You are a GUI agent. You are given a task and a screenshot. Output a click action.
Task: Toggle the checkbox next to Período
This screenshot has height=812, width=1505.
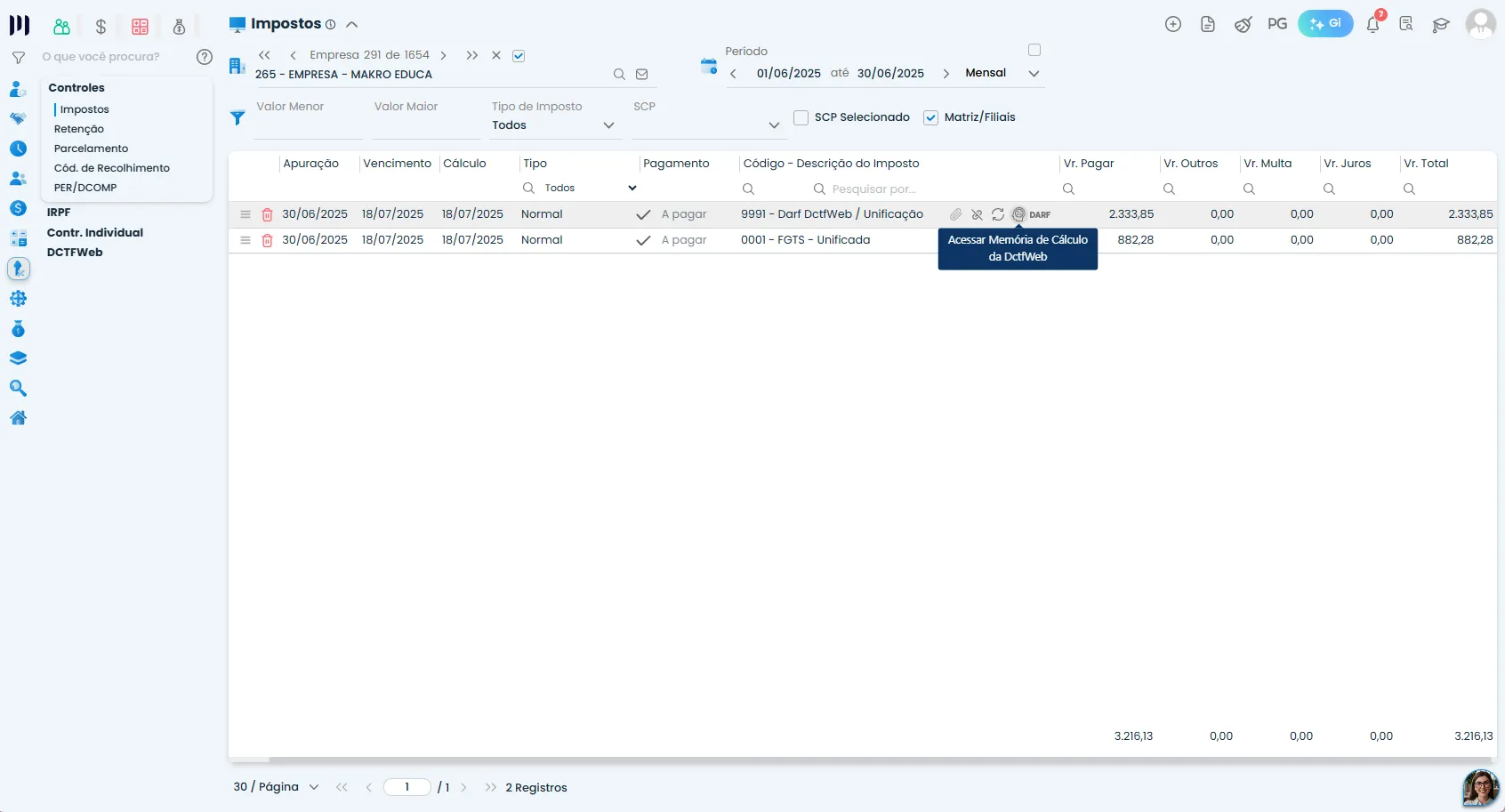point(1034,50)
